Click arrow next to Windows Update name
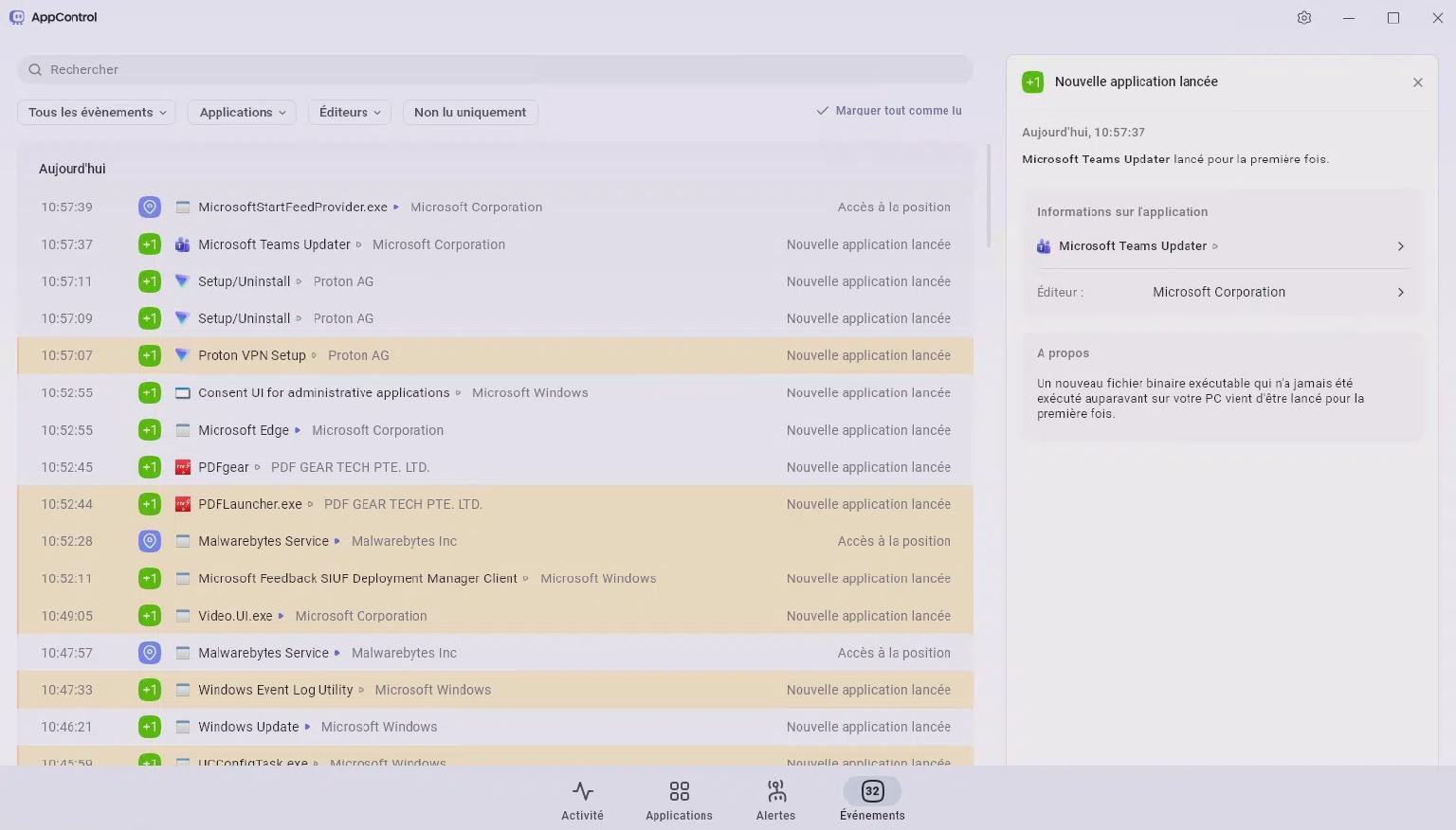 (307, 728)
